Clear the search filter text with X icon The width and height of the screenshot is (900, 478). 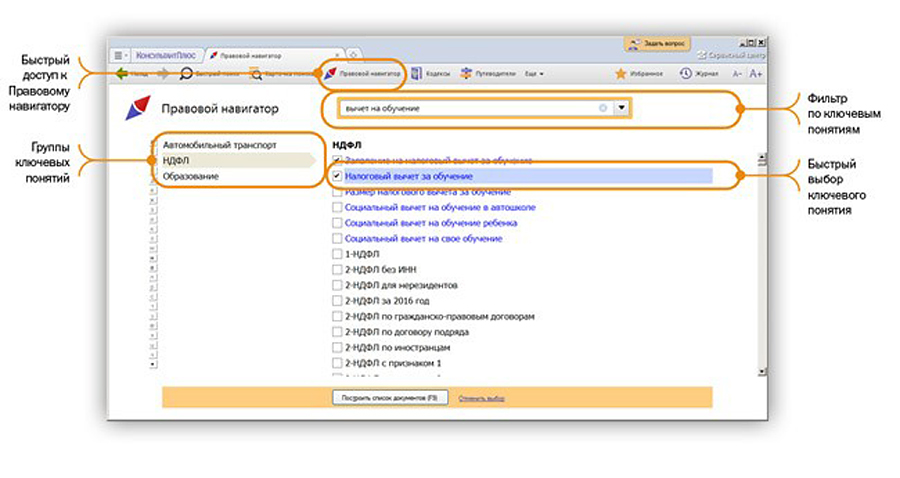(603, 108)
